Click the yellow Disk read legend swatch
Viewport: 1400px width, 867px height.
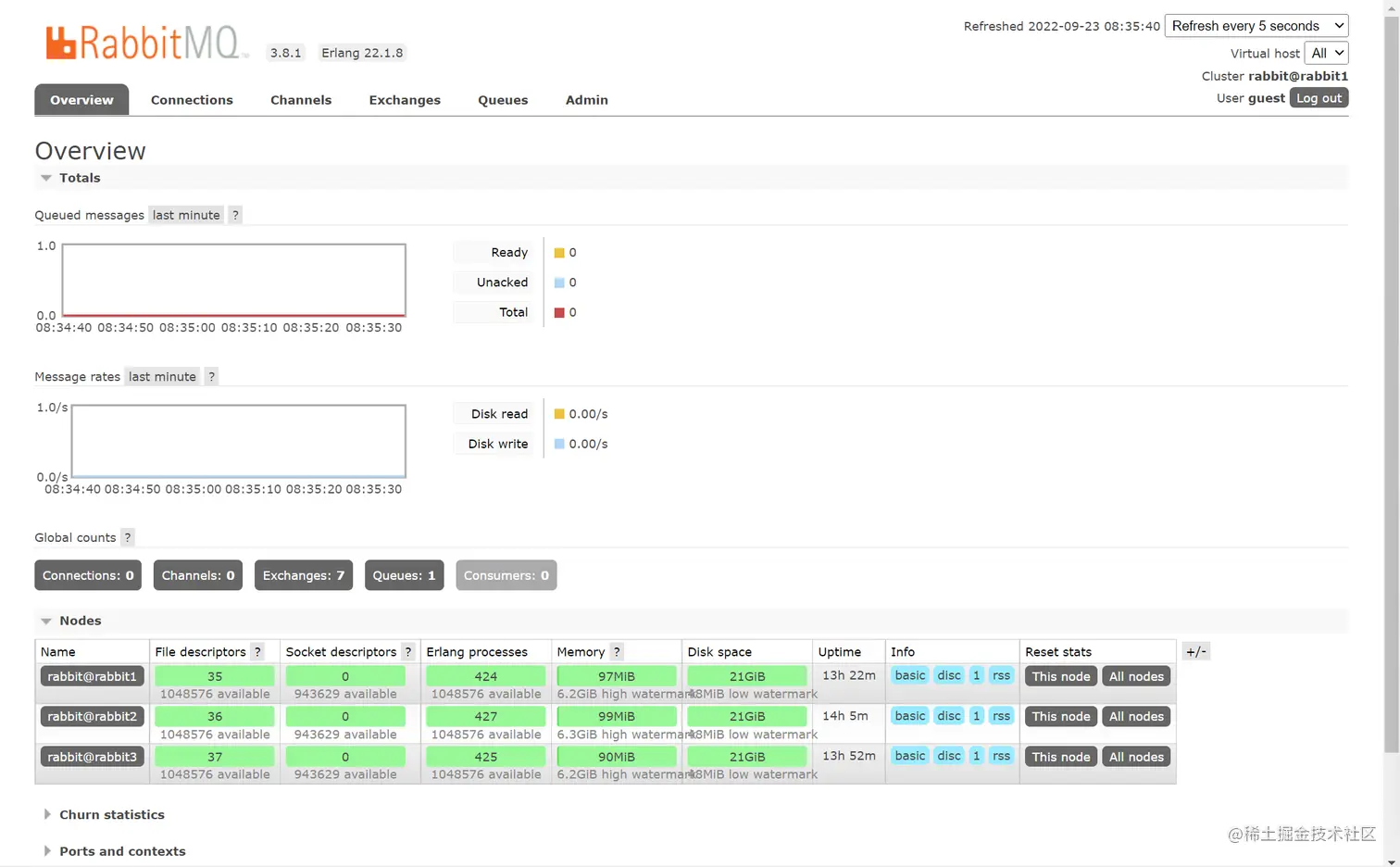pos(559,414)
